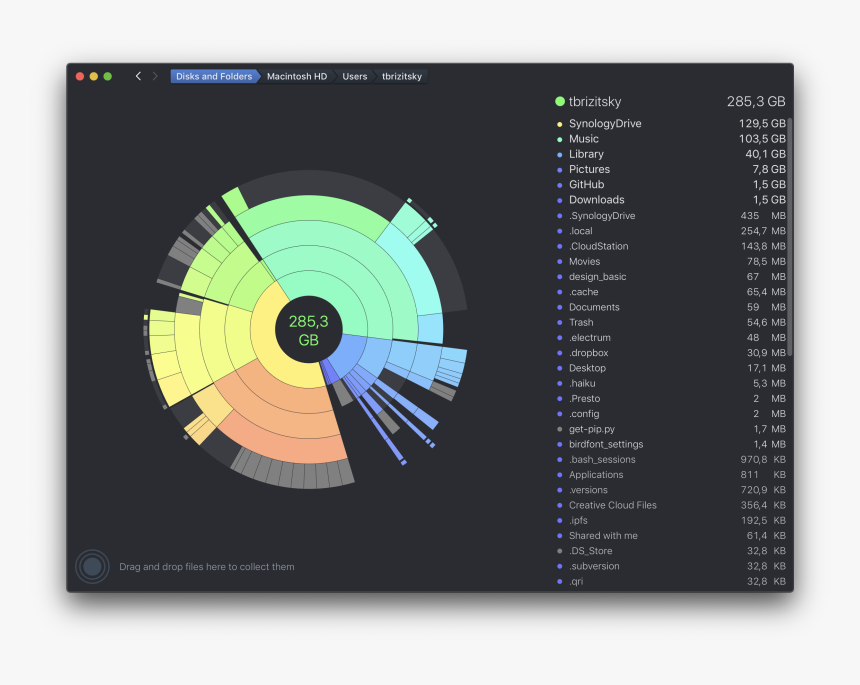Screen dimensions: 860x685
Task: Select the Movies entry in the sidebar
Action: [x=583, y=261]
